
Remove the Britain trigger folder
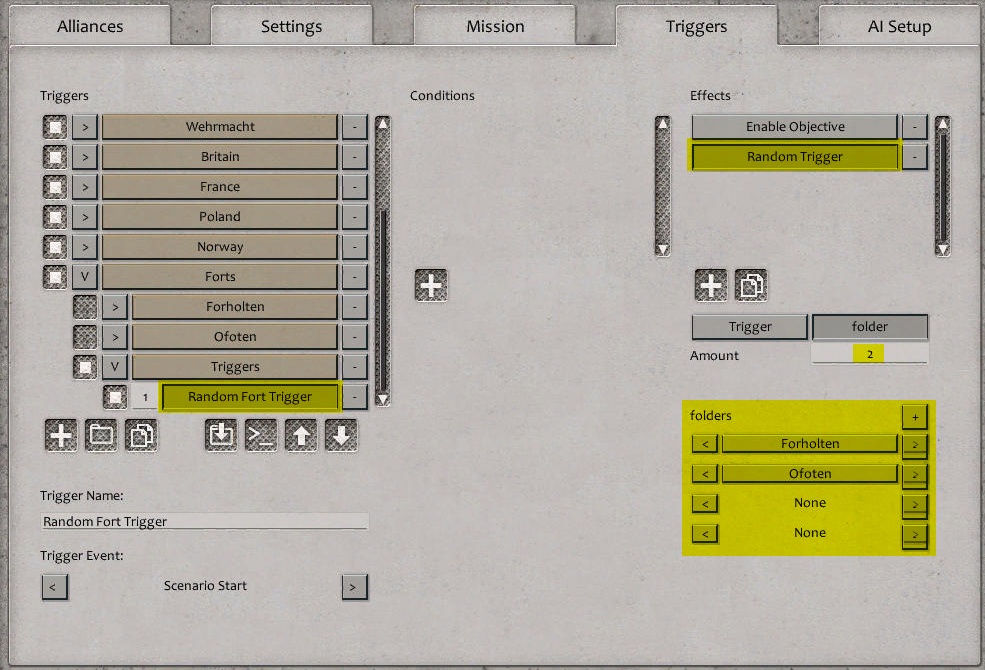(x=355, y=157)
